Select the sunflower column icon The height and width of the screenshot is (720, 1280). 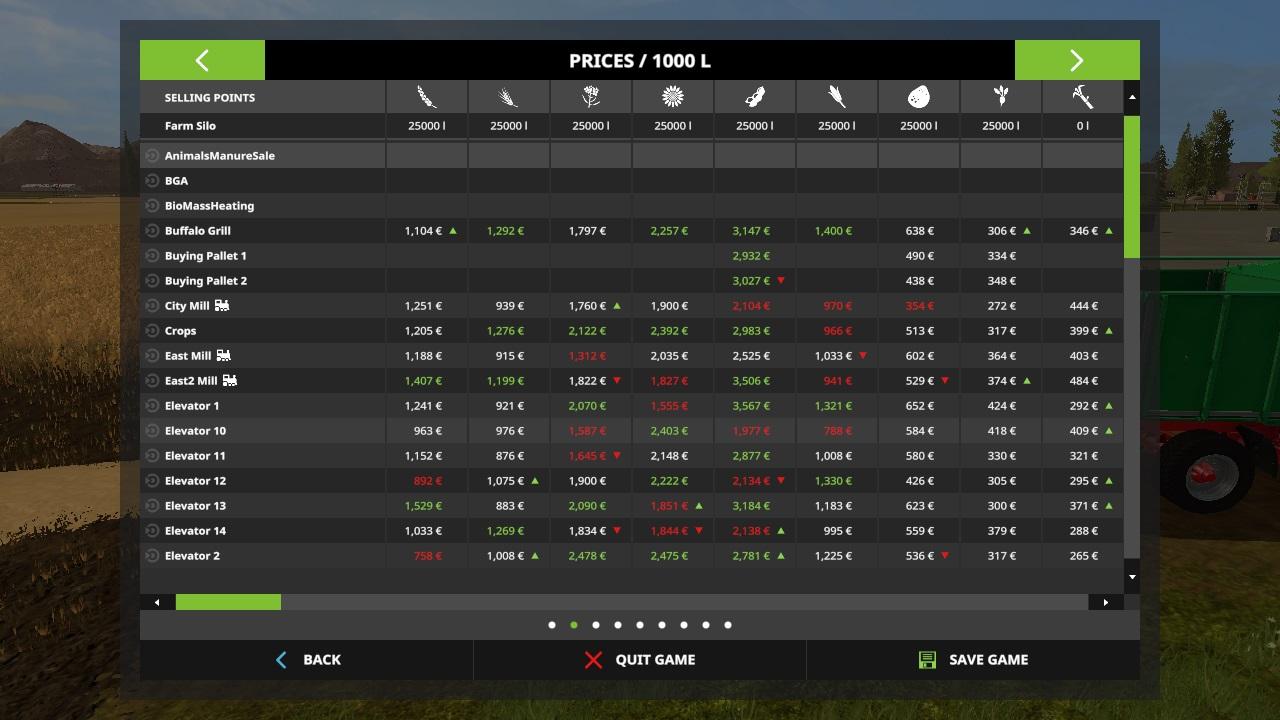[673, 97]
